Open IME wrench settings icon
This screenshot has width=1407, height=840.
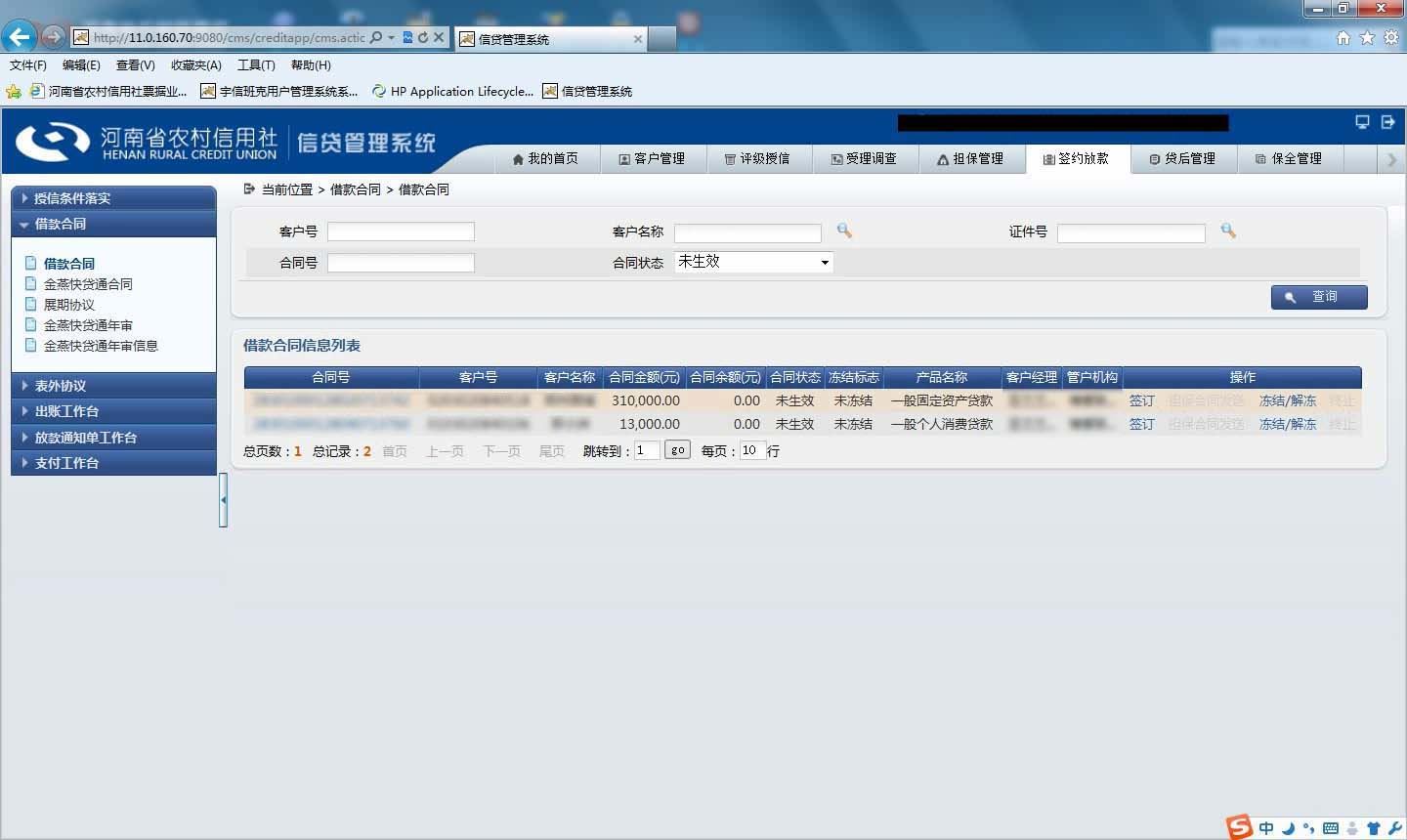1394,828
